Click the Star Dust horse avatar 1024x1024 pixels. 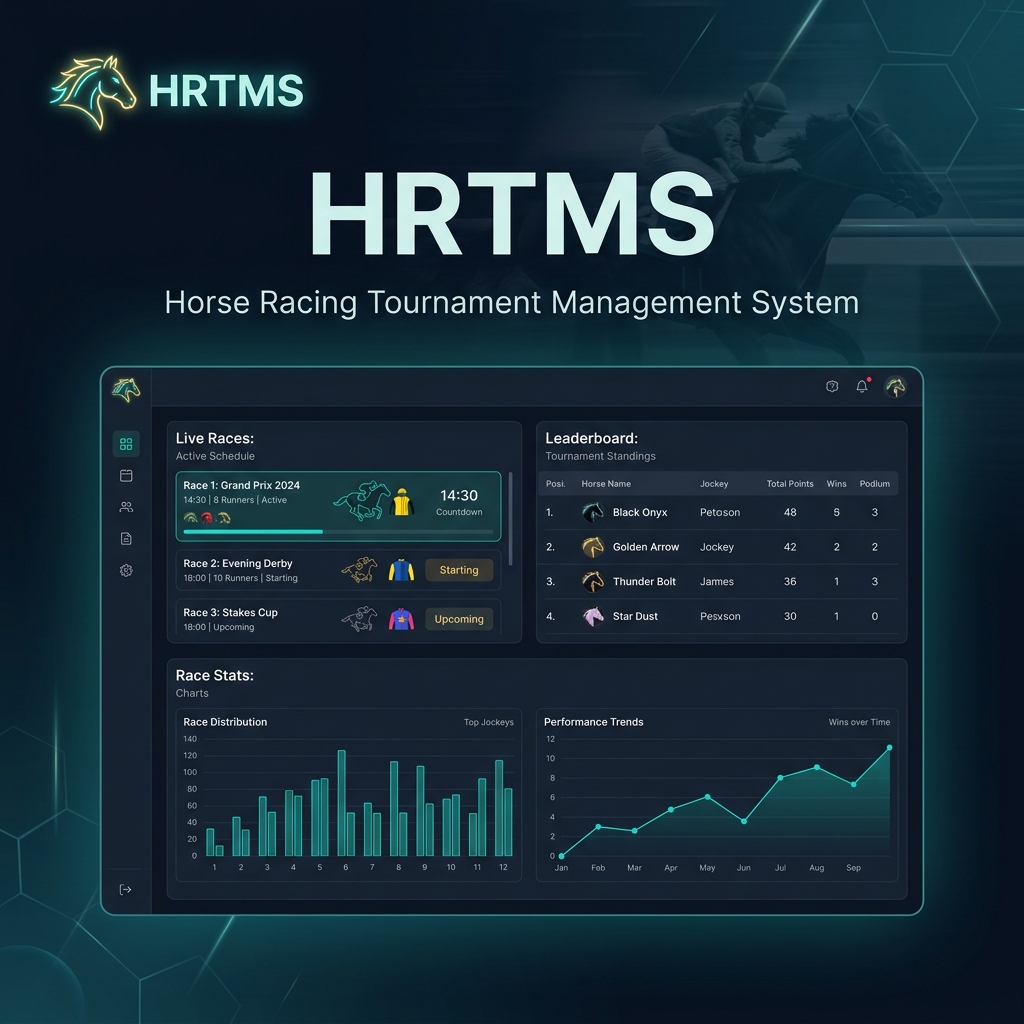pos(593,616)
